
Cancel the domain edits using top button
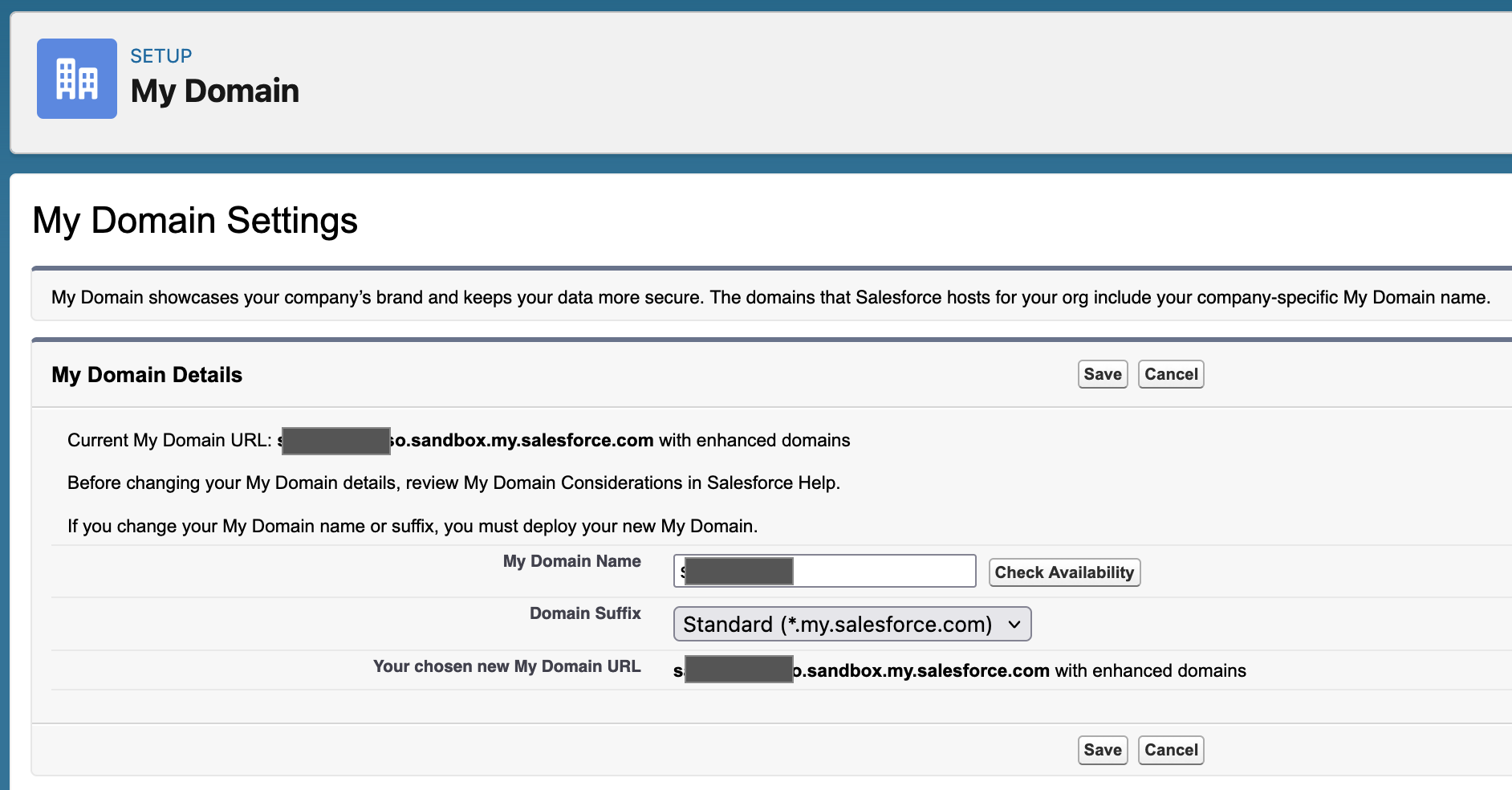[x=1170, y=373]
